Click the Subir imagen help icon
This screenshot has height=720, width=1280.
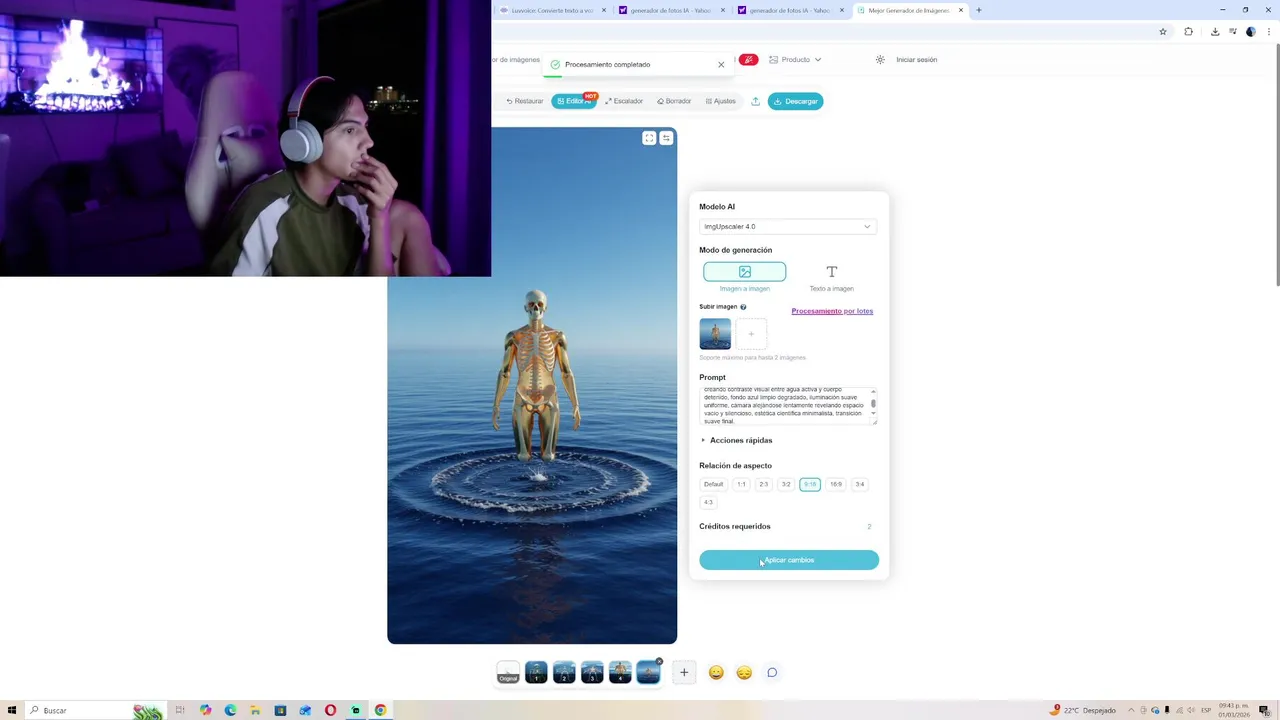(x=743, y=307)
